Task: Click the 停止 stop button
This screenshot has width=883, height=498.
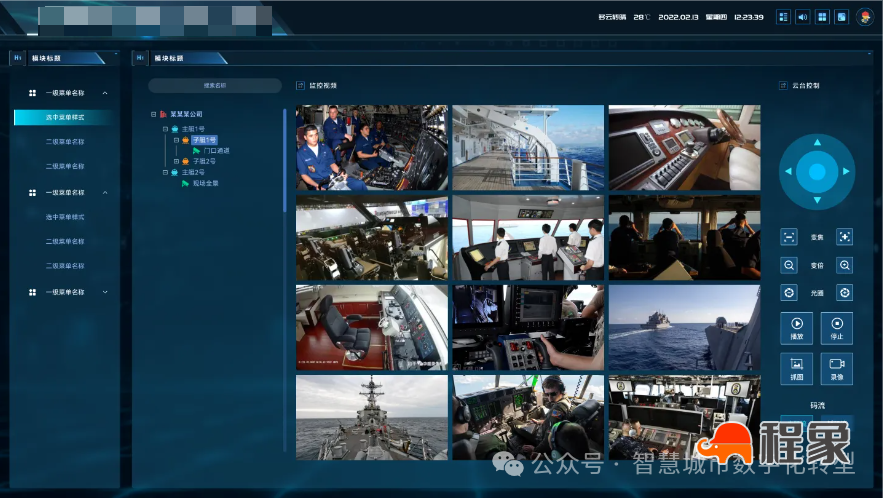Action: coord(837,327)
